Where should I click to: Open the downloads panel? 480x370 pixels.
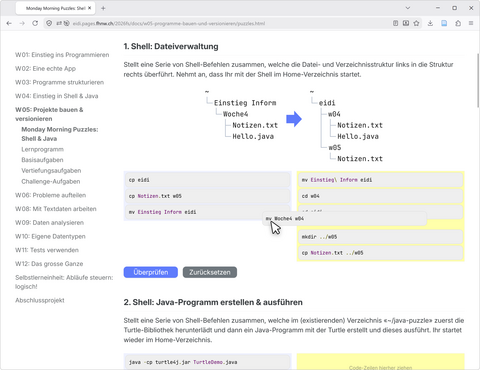(430, 23)
